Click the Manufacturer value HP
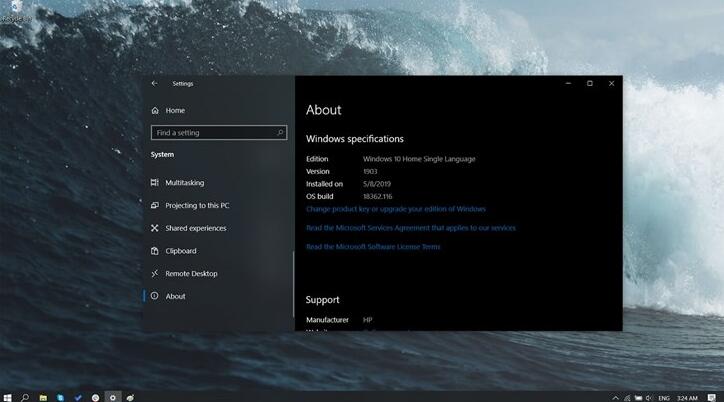This screenshot has height=402, width=724. (368, 319)
